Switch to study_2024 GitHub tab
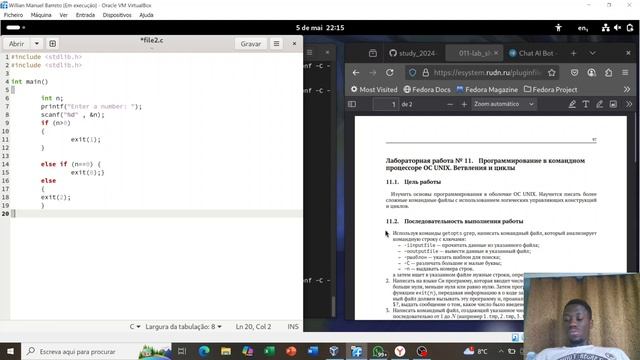Image resolution: width=640 pixels, height=360 pixels. (x=412, y=53)
